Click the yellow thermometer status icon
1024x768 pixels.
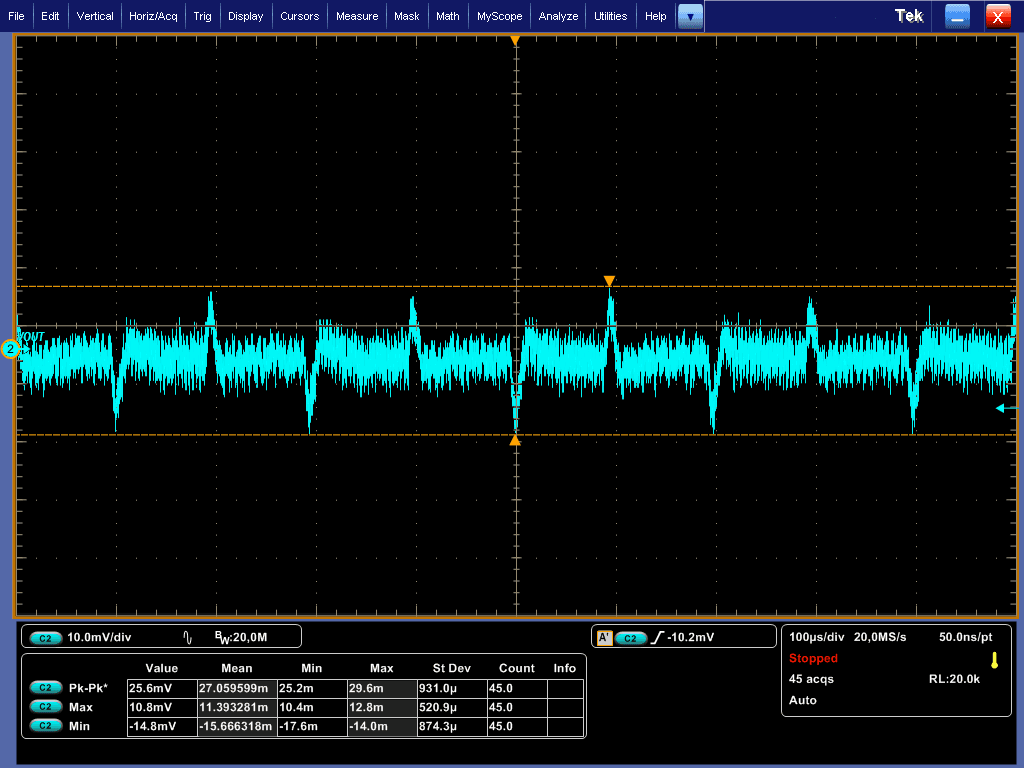(994, 660)
